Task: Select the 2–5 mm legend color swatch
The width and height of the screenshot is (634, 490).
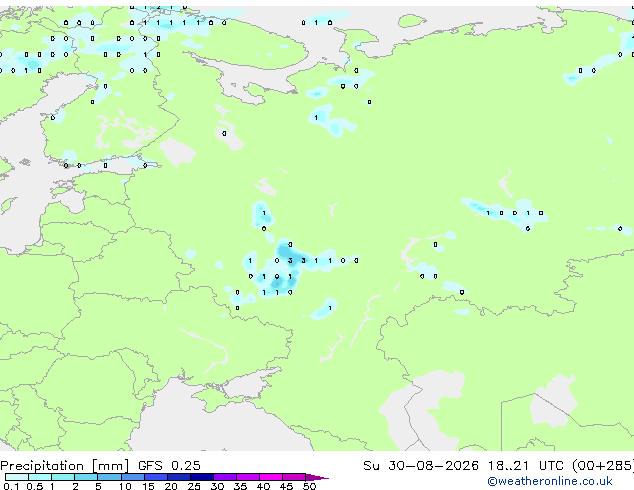Action: click(86, 477)
